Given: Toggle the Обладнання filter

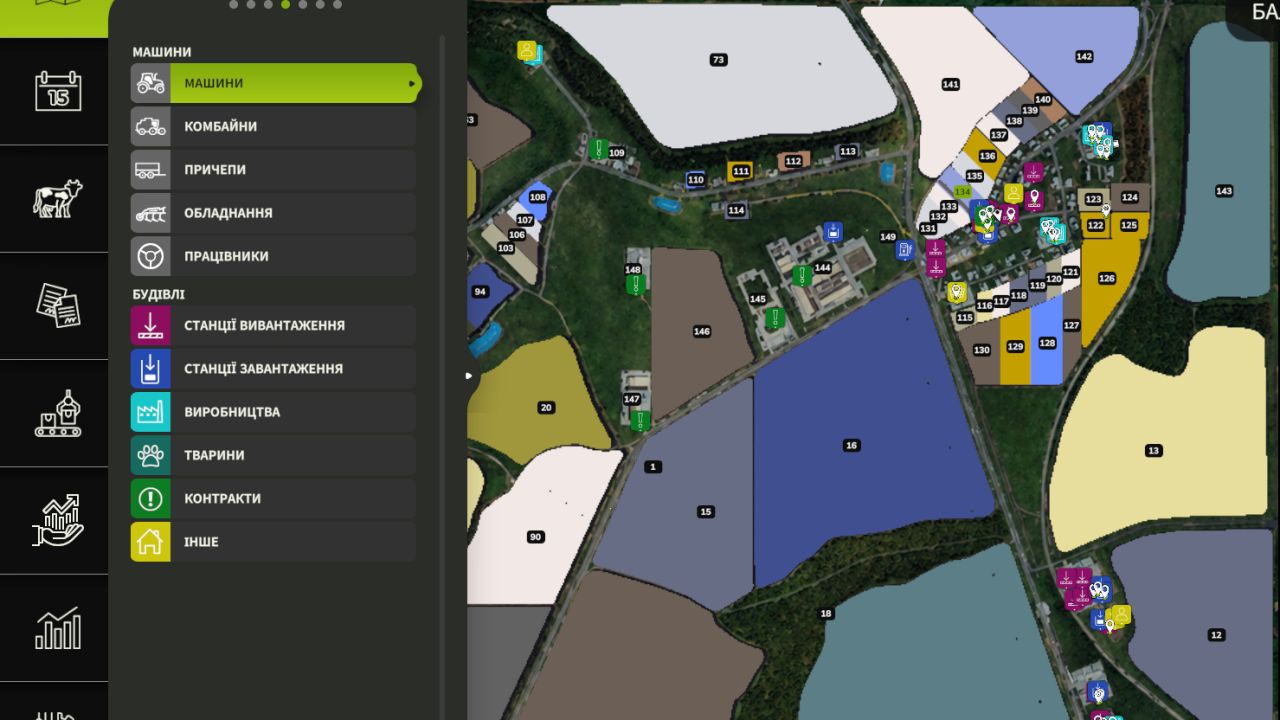Looking at the screenshot, I should [x=273, y=213].
